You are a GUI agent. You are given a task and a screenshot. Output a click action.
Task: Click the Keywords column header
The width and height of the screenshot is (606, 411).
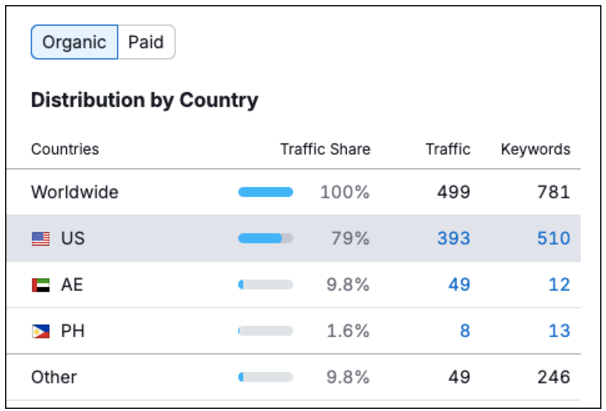[x=535, y=149]
